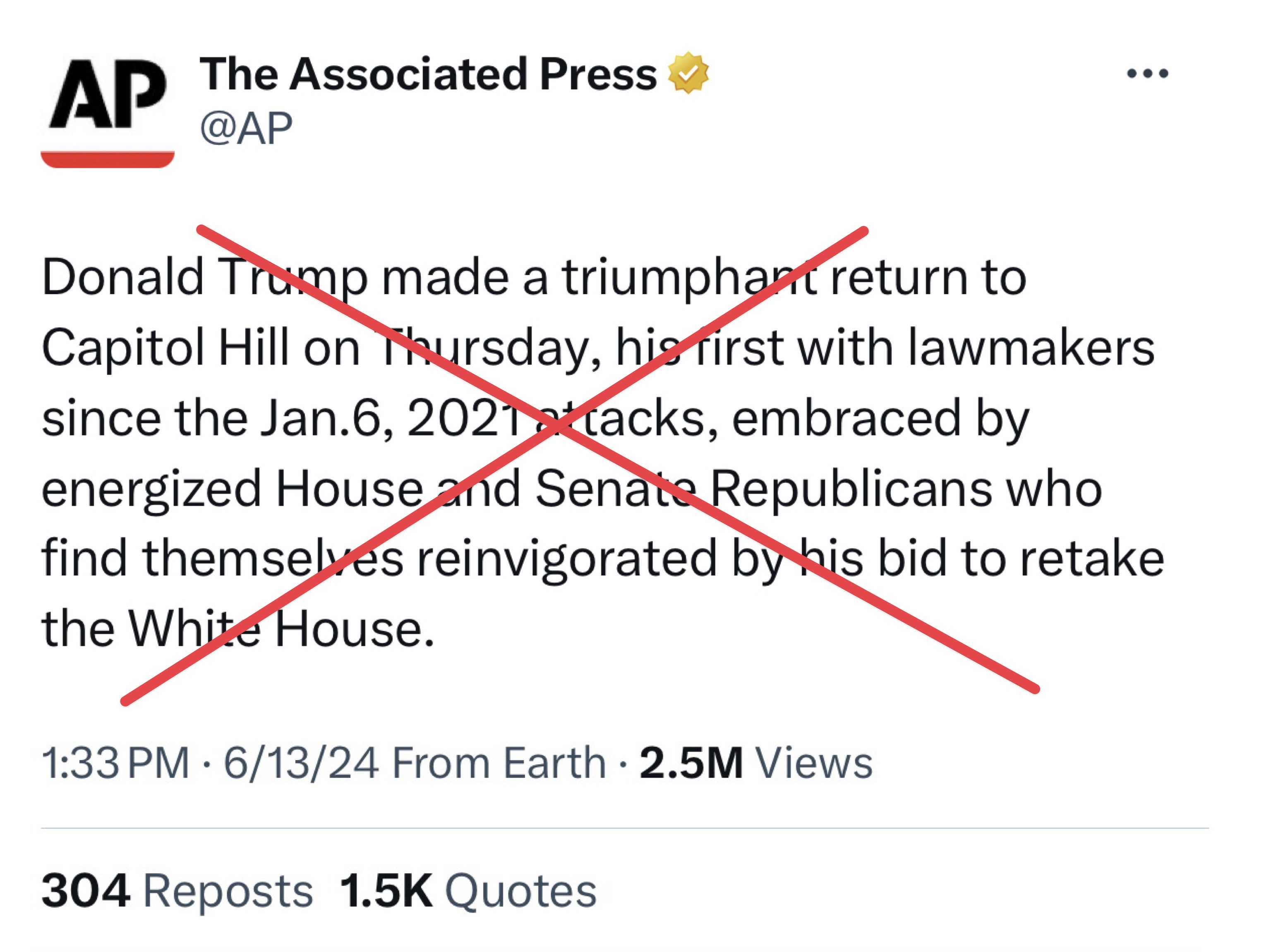Select the 6/13/24 post date
The height and width of the screenshot is (952, 1271).
[301, 763]
